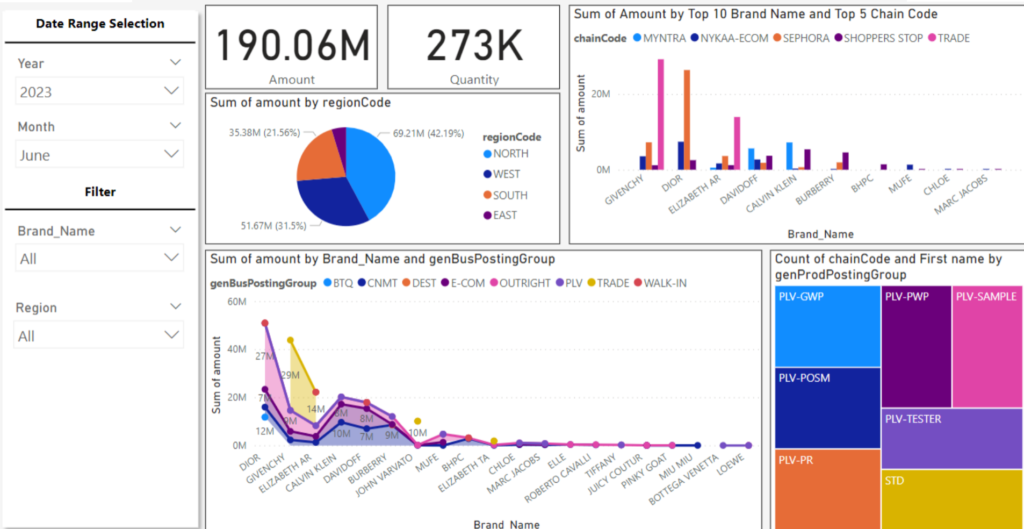Click CALVIN KLEIN's light blue MYNTRA bar
1024x529 pixels.
(789, 156)
